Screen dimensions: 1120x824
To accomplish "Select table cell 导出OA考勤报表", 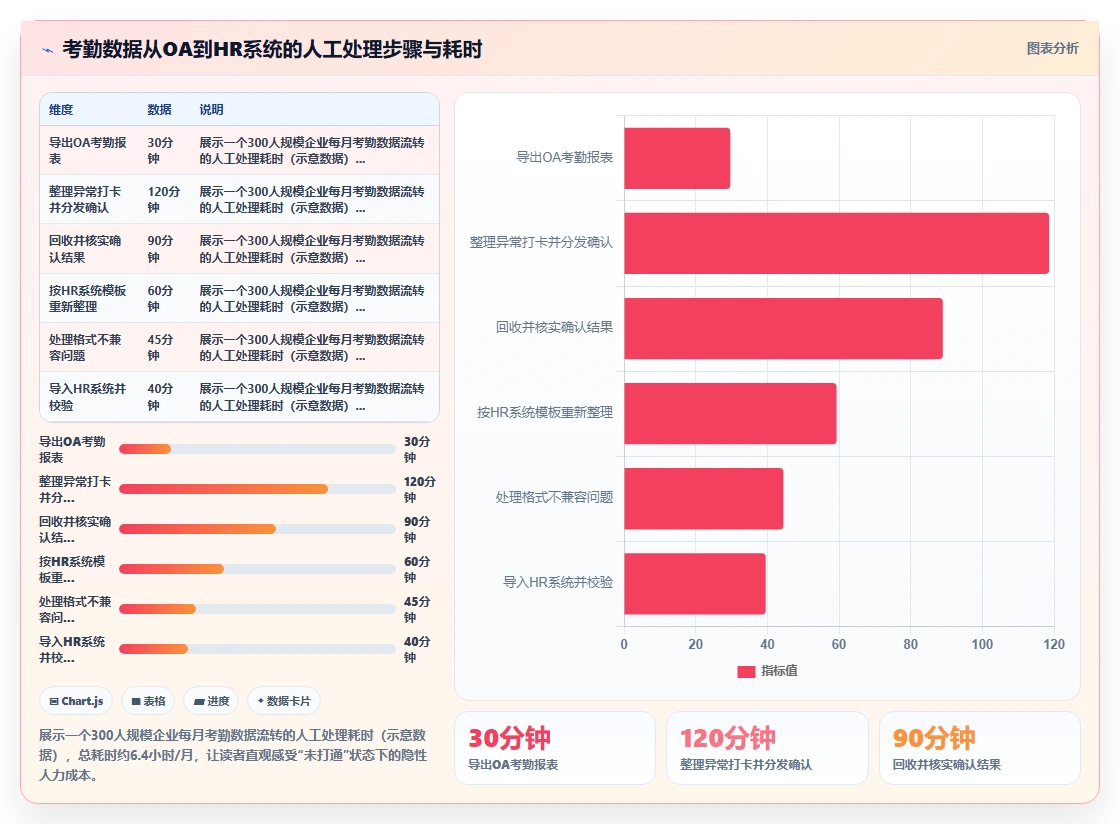I will 88,151.
